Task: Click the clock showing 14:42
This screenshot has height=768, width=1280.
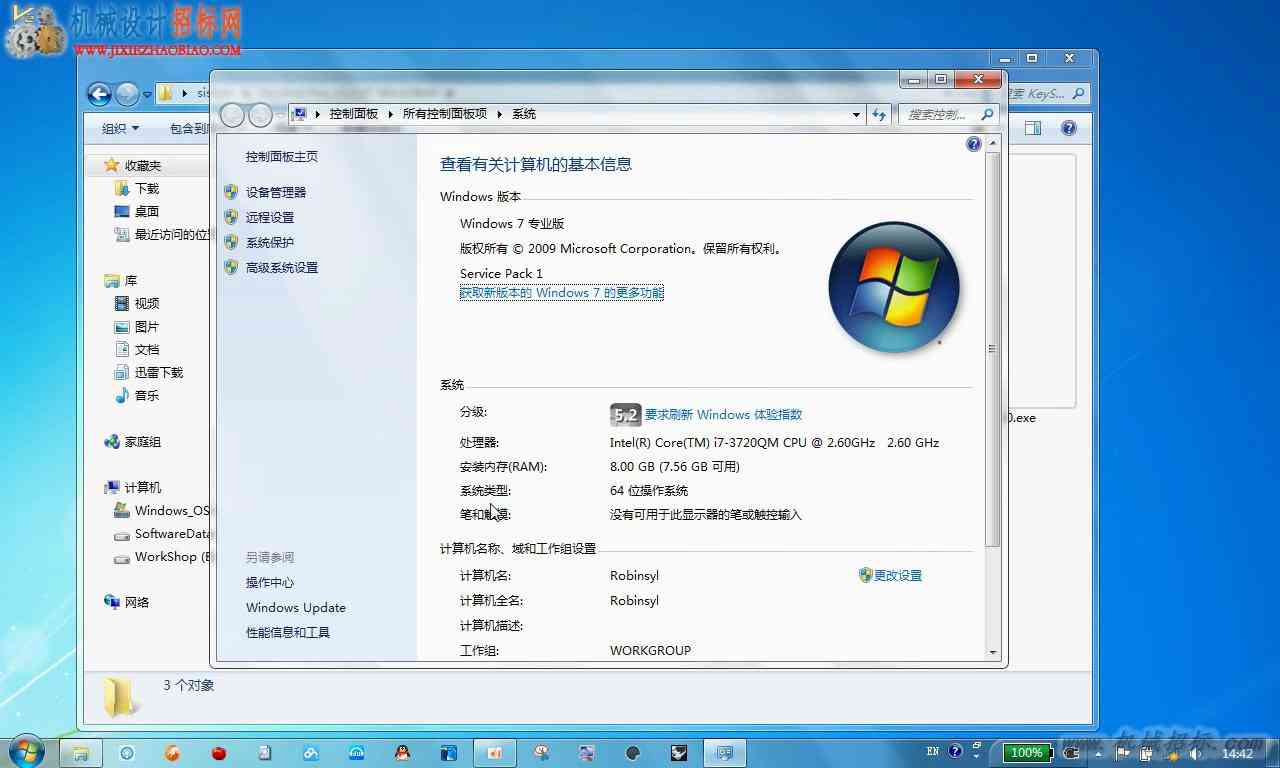Action: [1238, 753]
